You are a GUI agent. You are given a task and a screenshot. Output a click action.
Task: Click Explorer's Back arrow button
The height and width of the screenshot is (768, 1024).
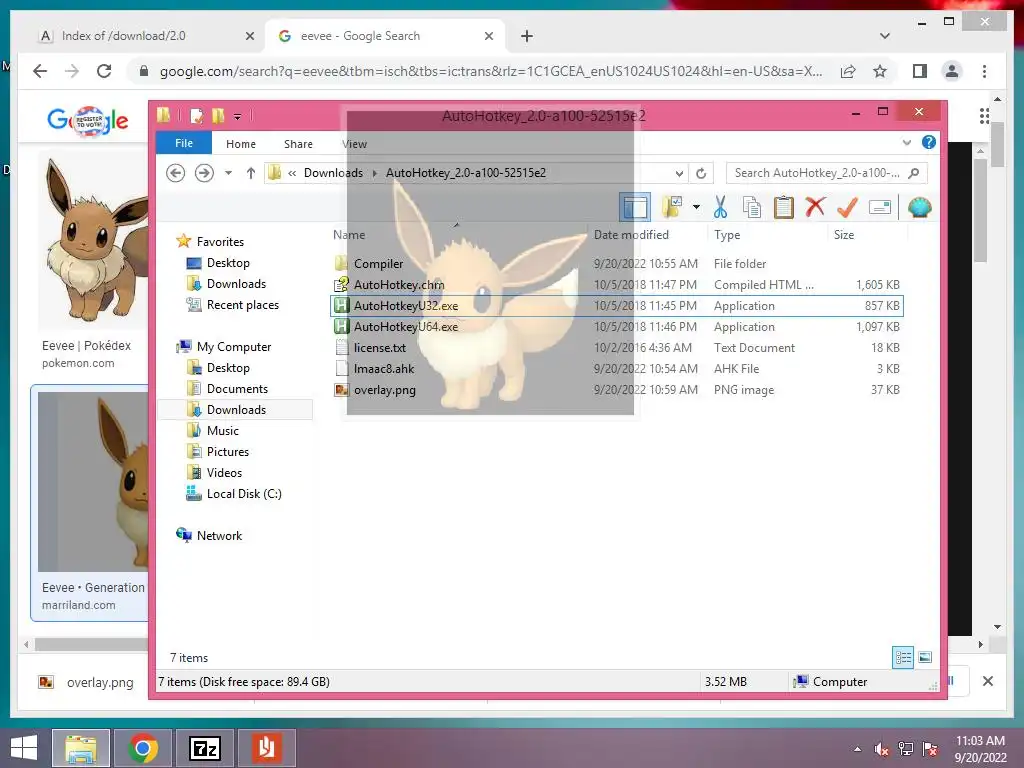coord(175,173)
